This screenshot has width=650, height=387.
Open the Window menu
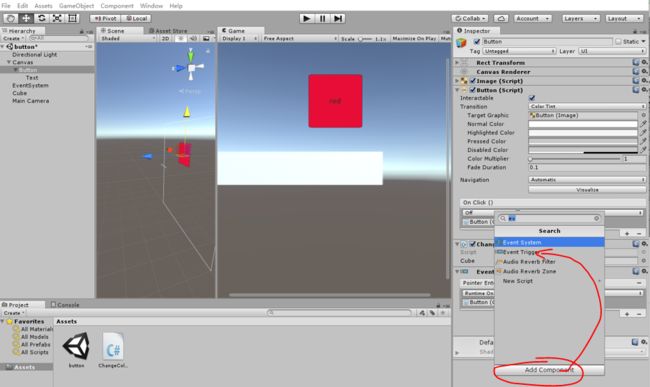point(151,6)
